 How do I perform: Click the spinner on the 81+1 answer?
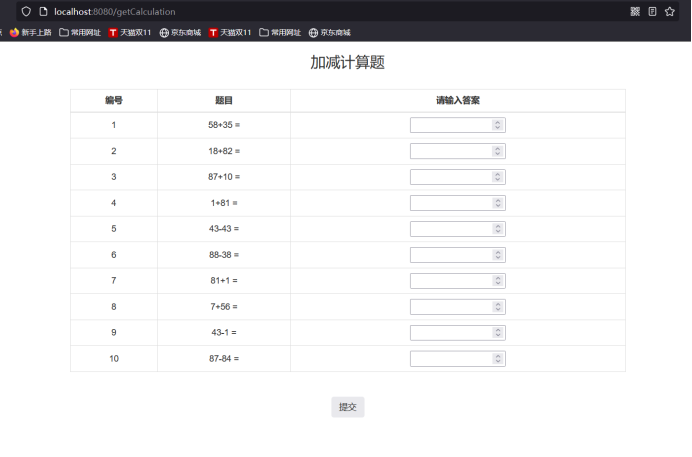498,281
